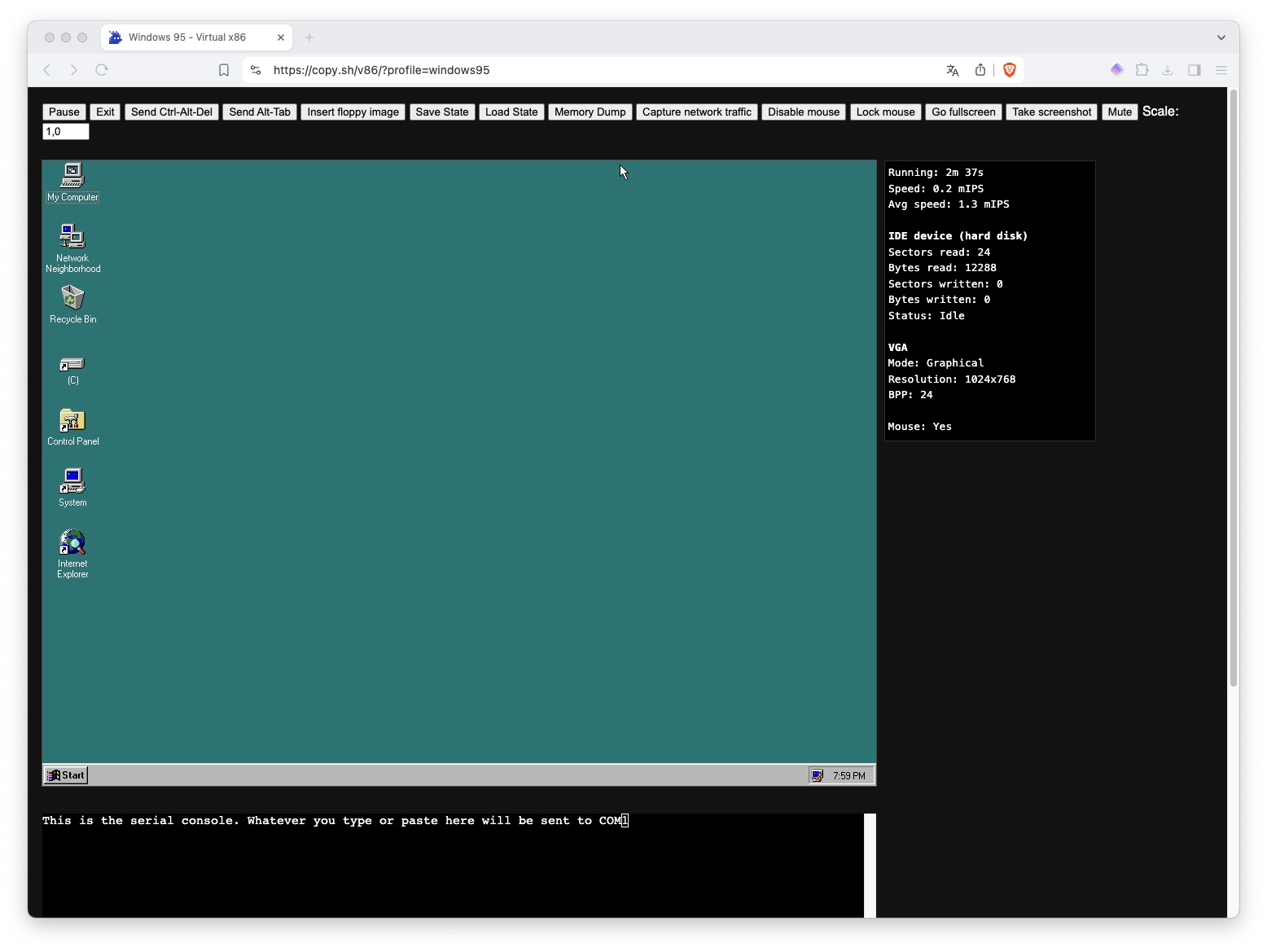Launch Internet Explorer from desktop
Viewport: 1267px width, 952px height.
click(72, 543)
